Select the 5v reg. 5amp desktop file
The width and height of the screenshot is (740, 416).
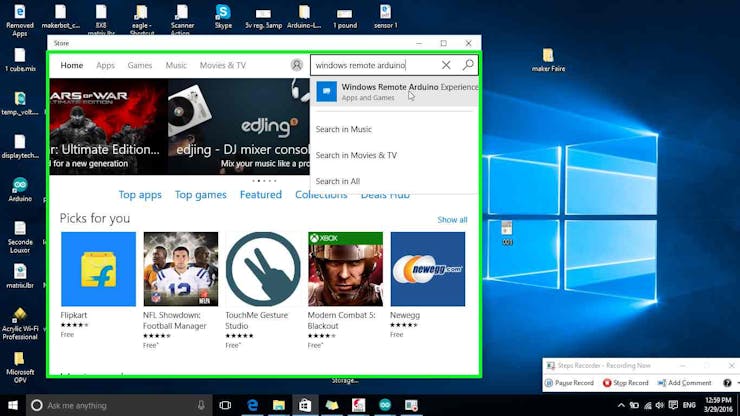pyautogui.click(x=263, y=17)
